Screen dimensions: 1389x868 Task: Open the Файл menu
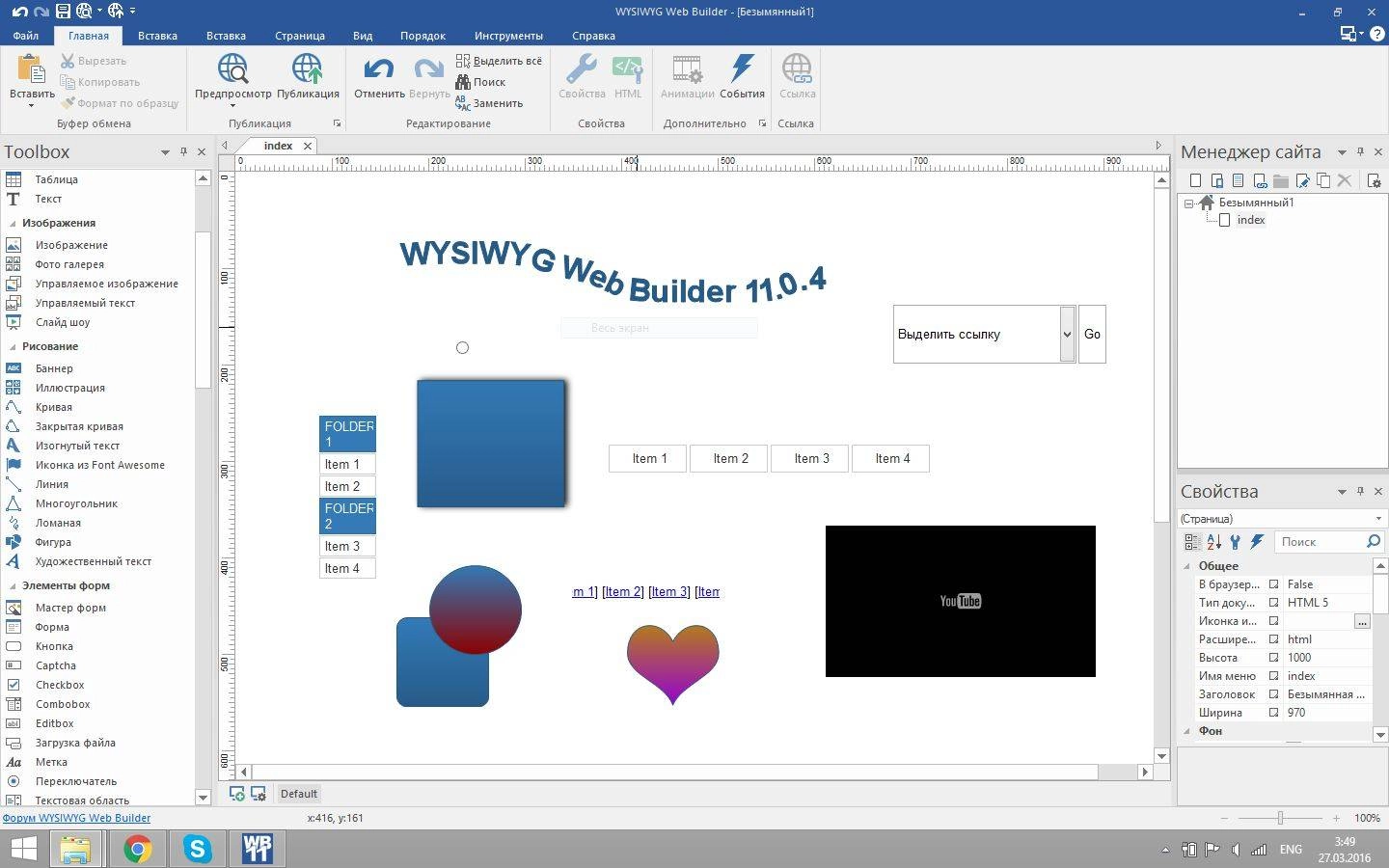click(x=26, y=36)
